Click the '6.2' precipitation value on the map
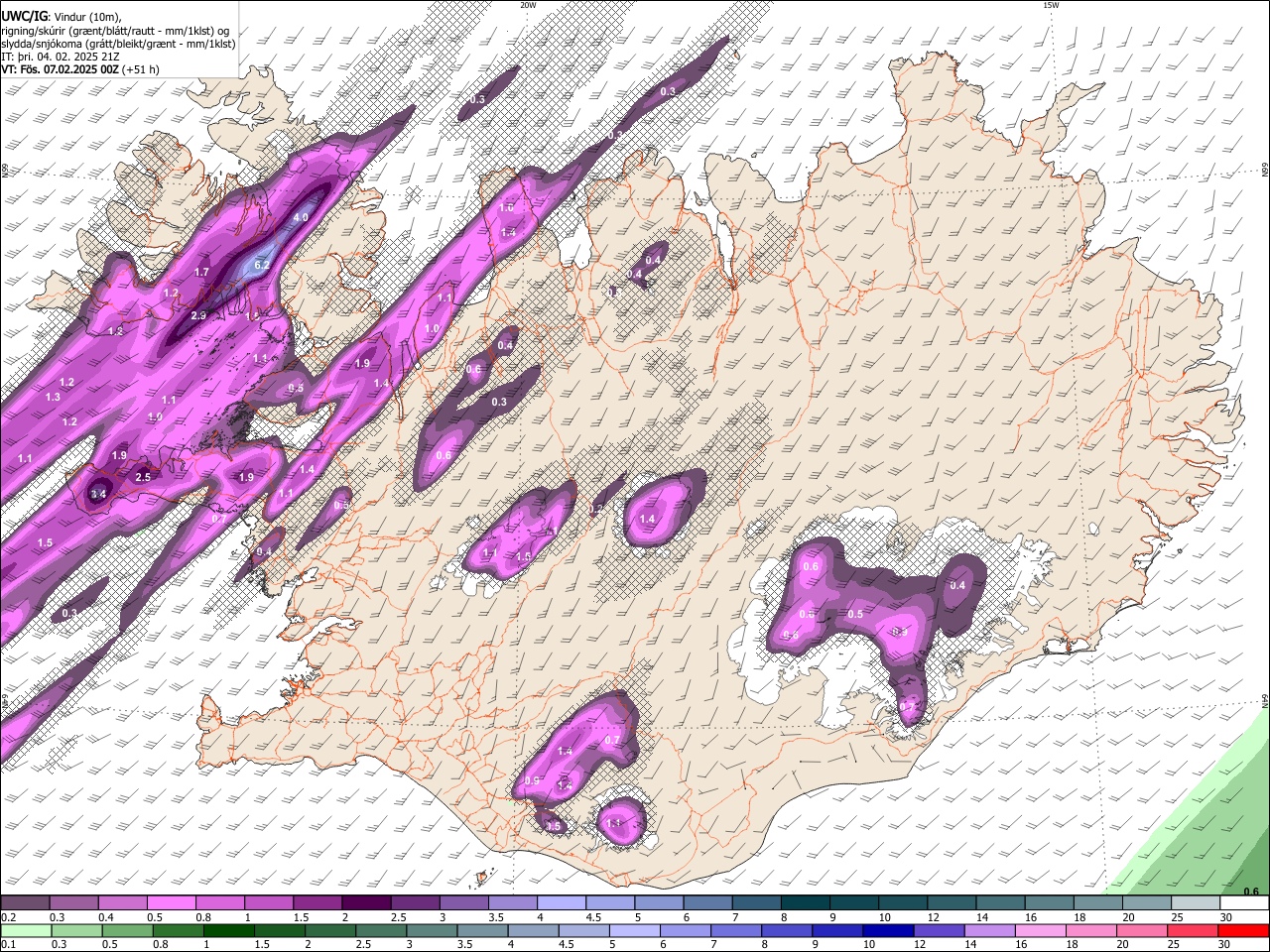Viewport: 1270px width, 952px height. [262, 266]
